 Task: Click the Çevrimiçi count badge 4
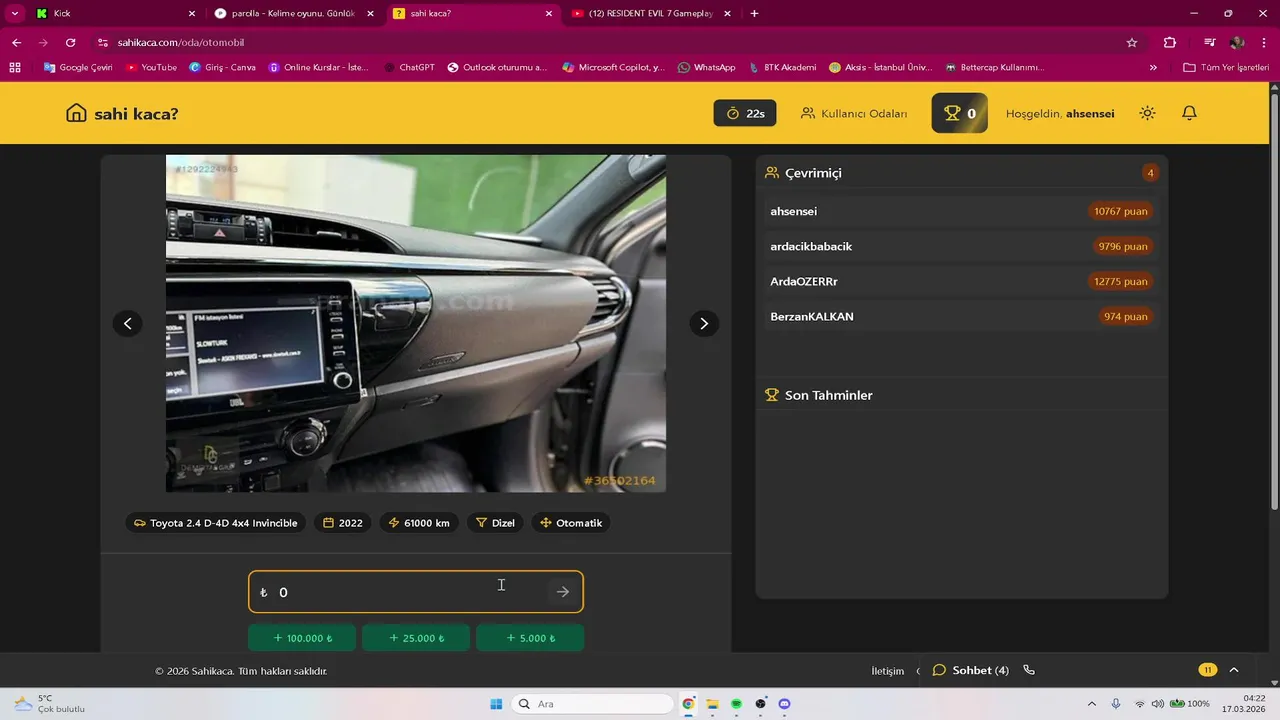coord(1150,173)
